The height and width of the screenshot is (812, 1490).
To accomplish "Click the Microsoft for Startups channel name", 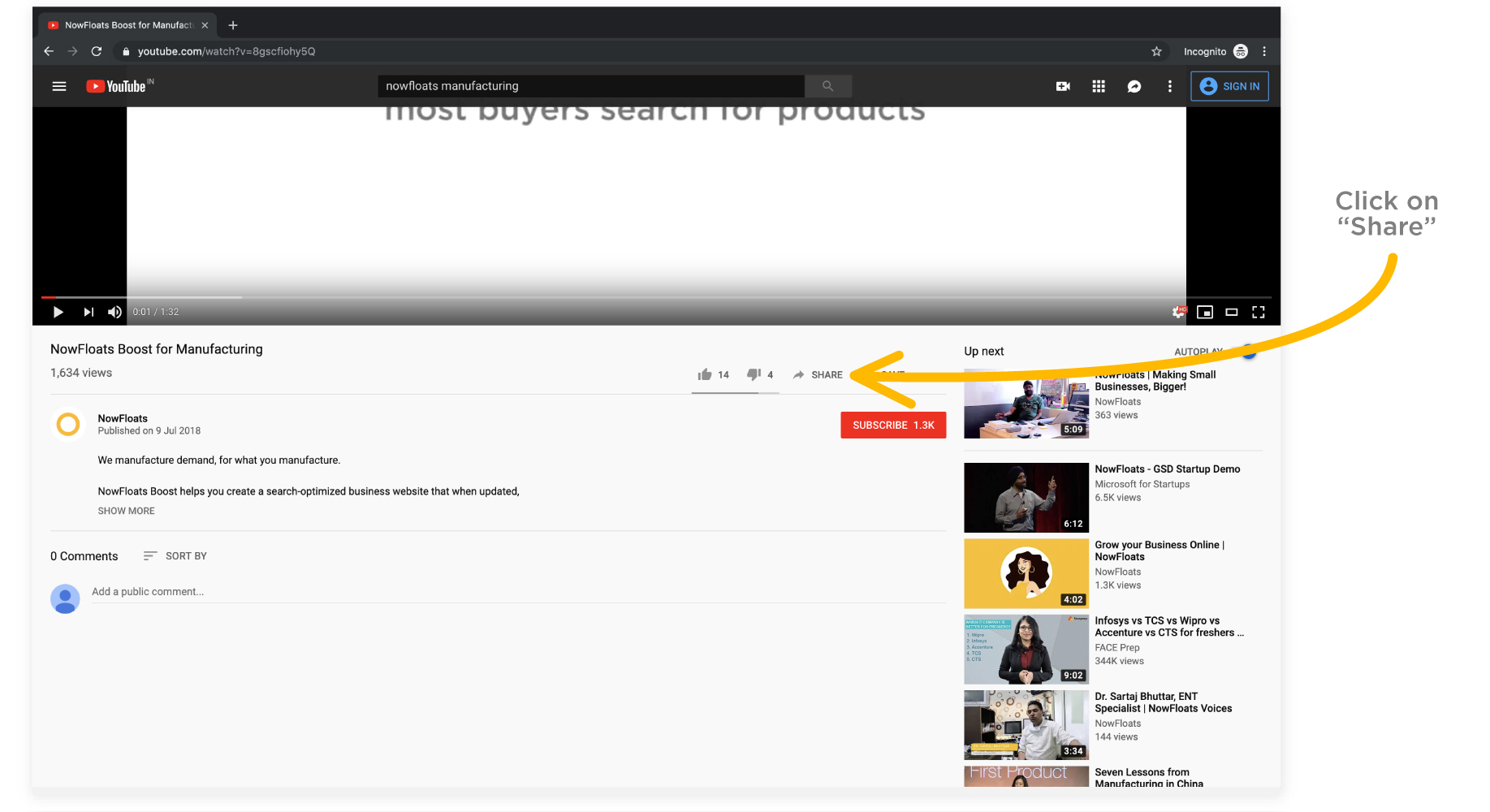I will pos(1142,485).
